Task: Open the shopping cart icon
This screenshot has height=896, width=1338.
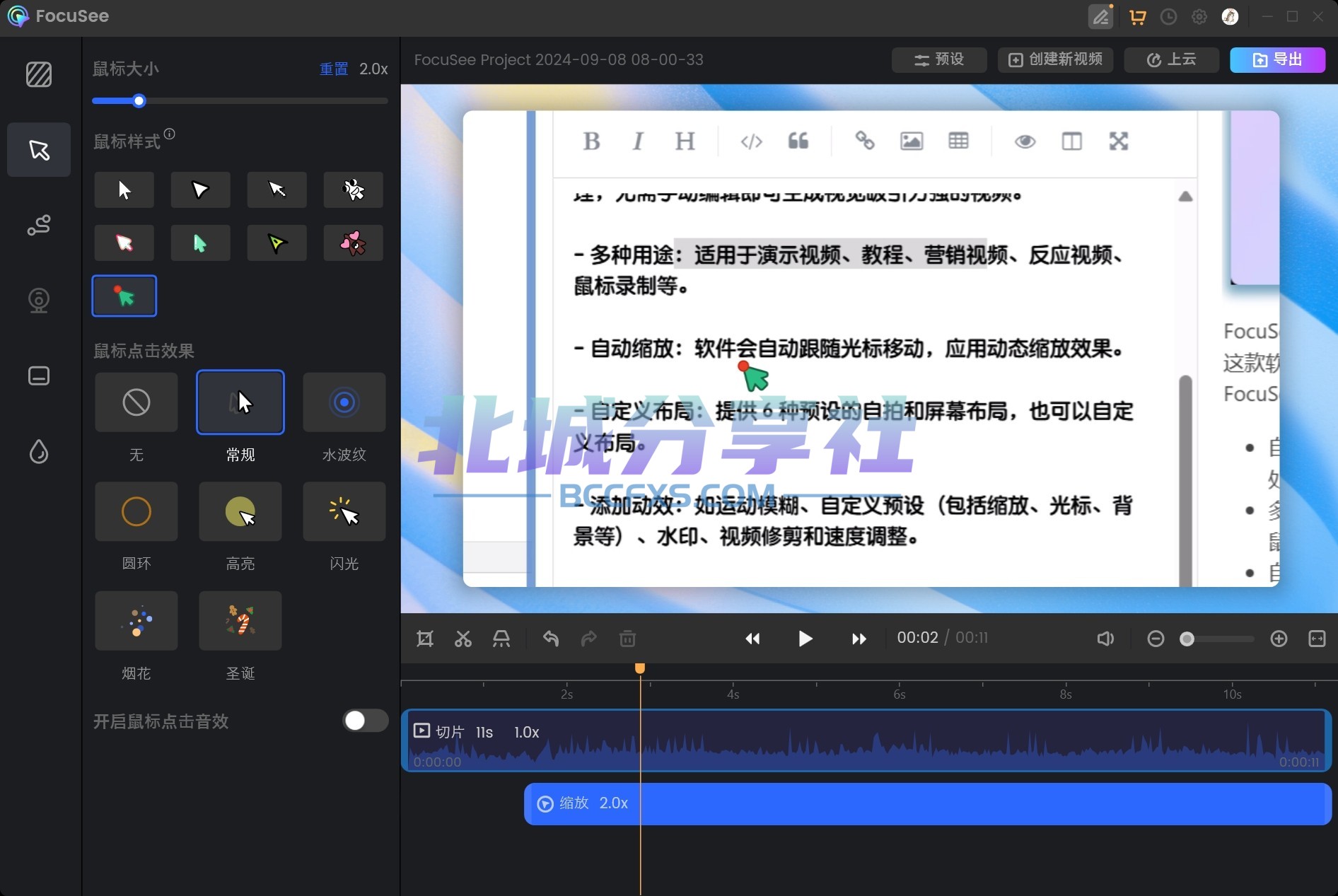Action: click(1138, 17)
